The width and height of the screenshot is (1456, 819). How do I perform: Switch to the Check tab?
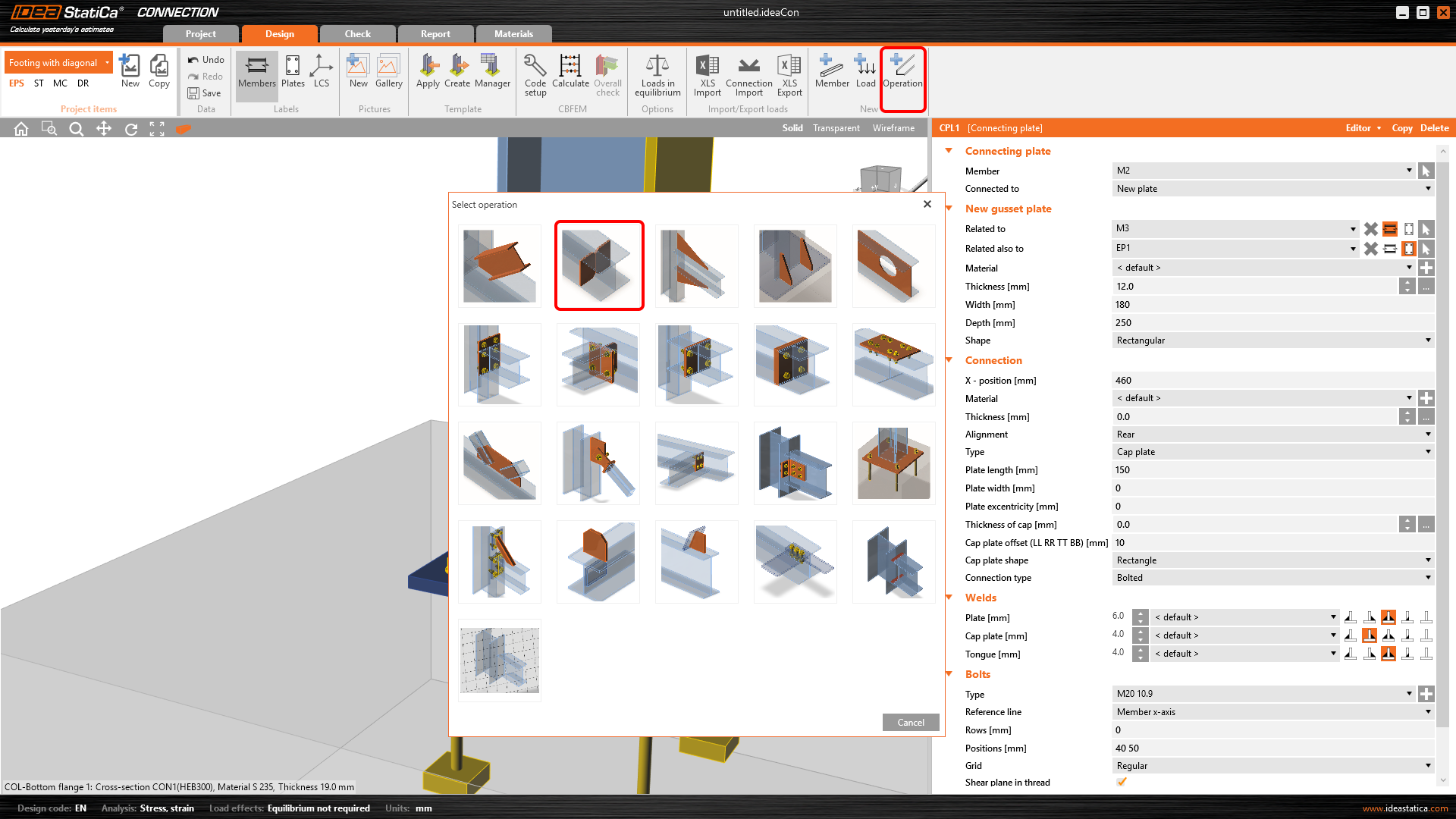tap(357, 34)
